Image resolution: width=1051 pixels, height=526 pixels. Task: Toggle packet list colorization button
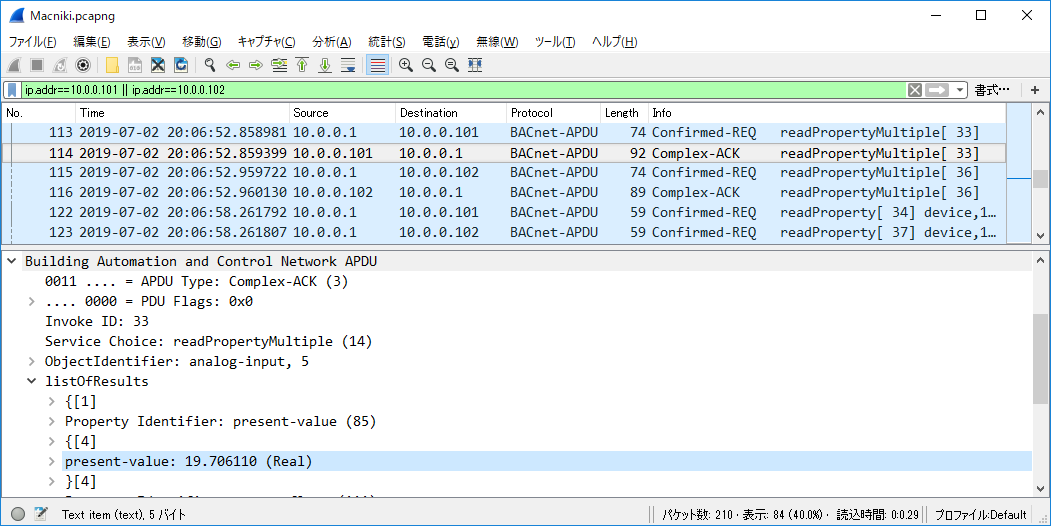coord(378,65)
